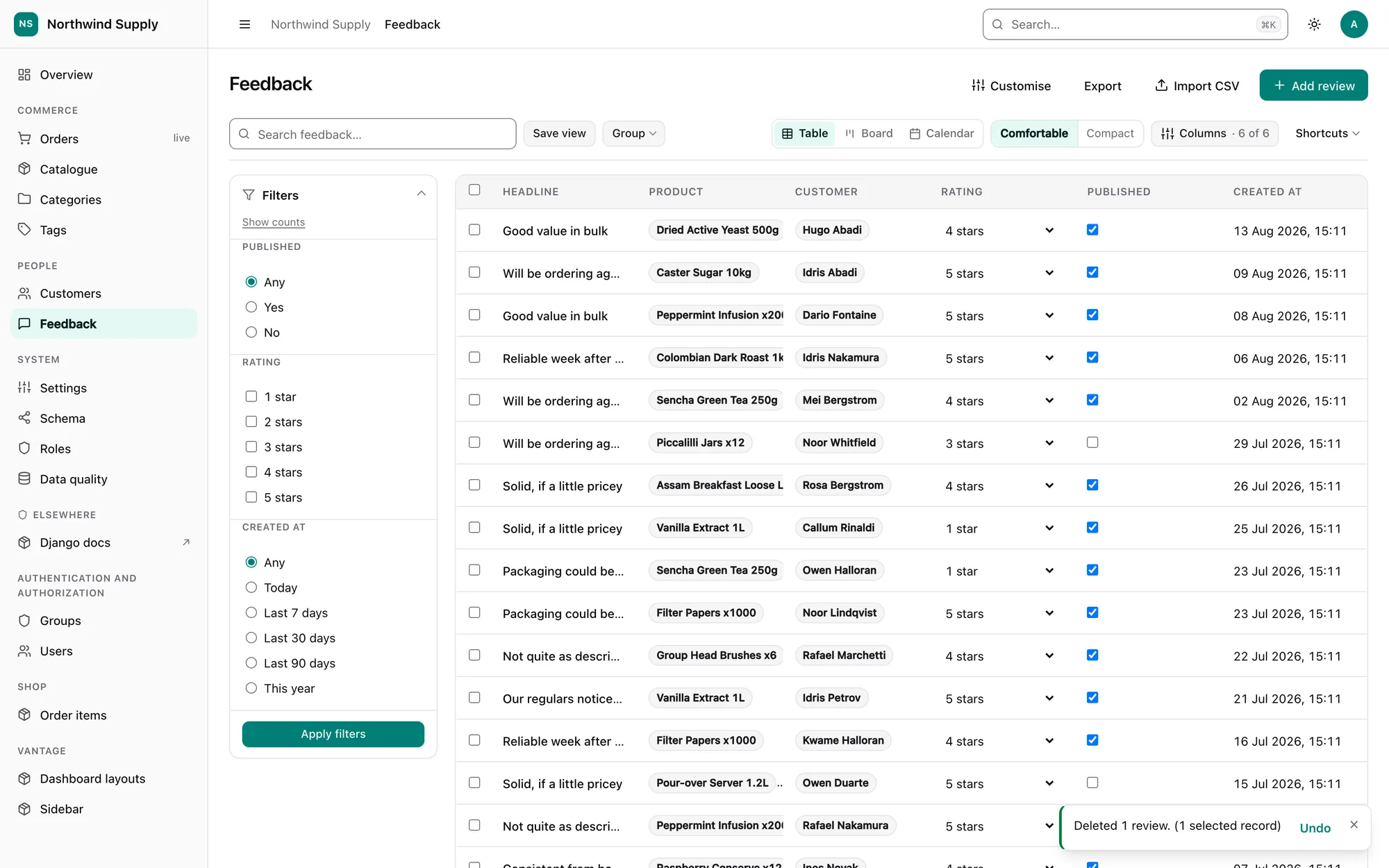Navigate to the Customers page

point(103,294)
